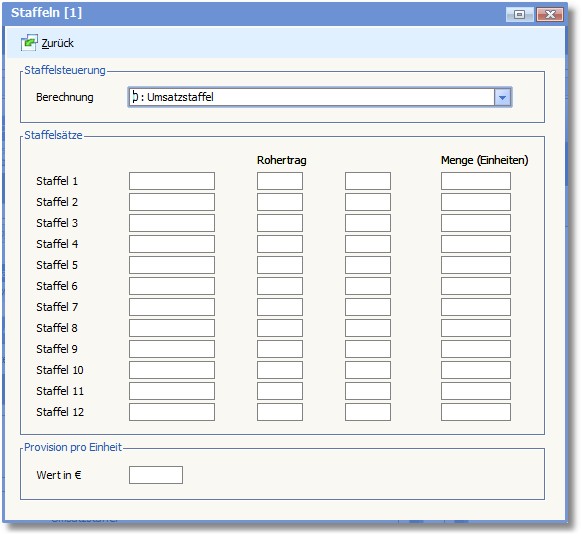Click Menge field in Staffel 8 row
582x537 pixels.
point(476,328)
